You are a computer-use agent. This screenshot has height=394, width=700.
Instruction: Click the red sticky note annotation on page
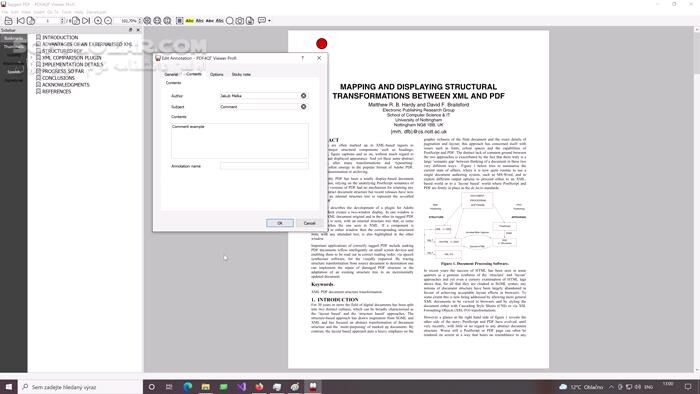[321, 44]
